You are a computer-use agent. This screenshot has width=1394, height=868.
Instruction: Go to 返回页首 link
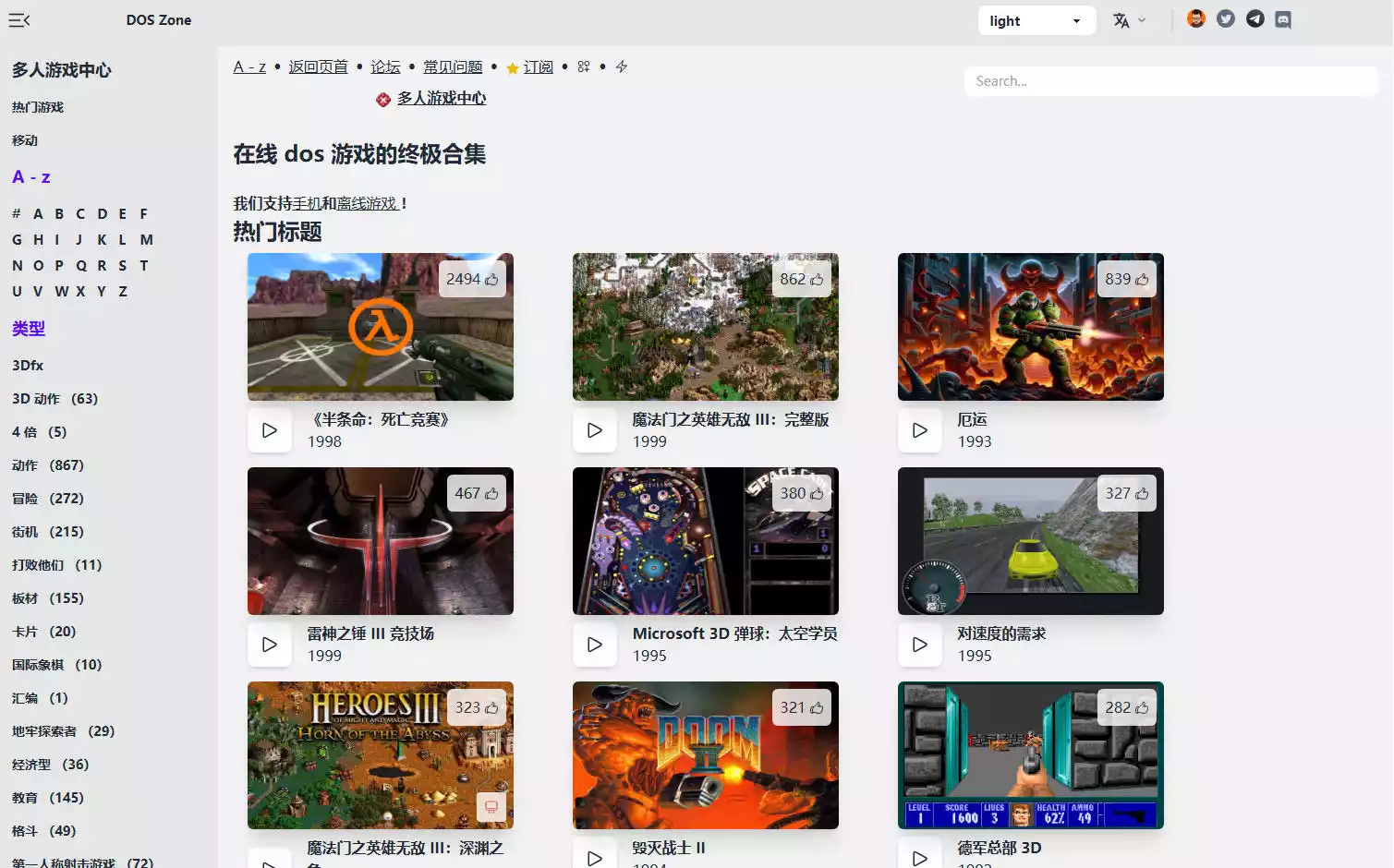pyautogui.click(x=318, y=66)
